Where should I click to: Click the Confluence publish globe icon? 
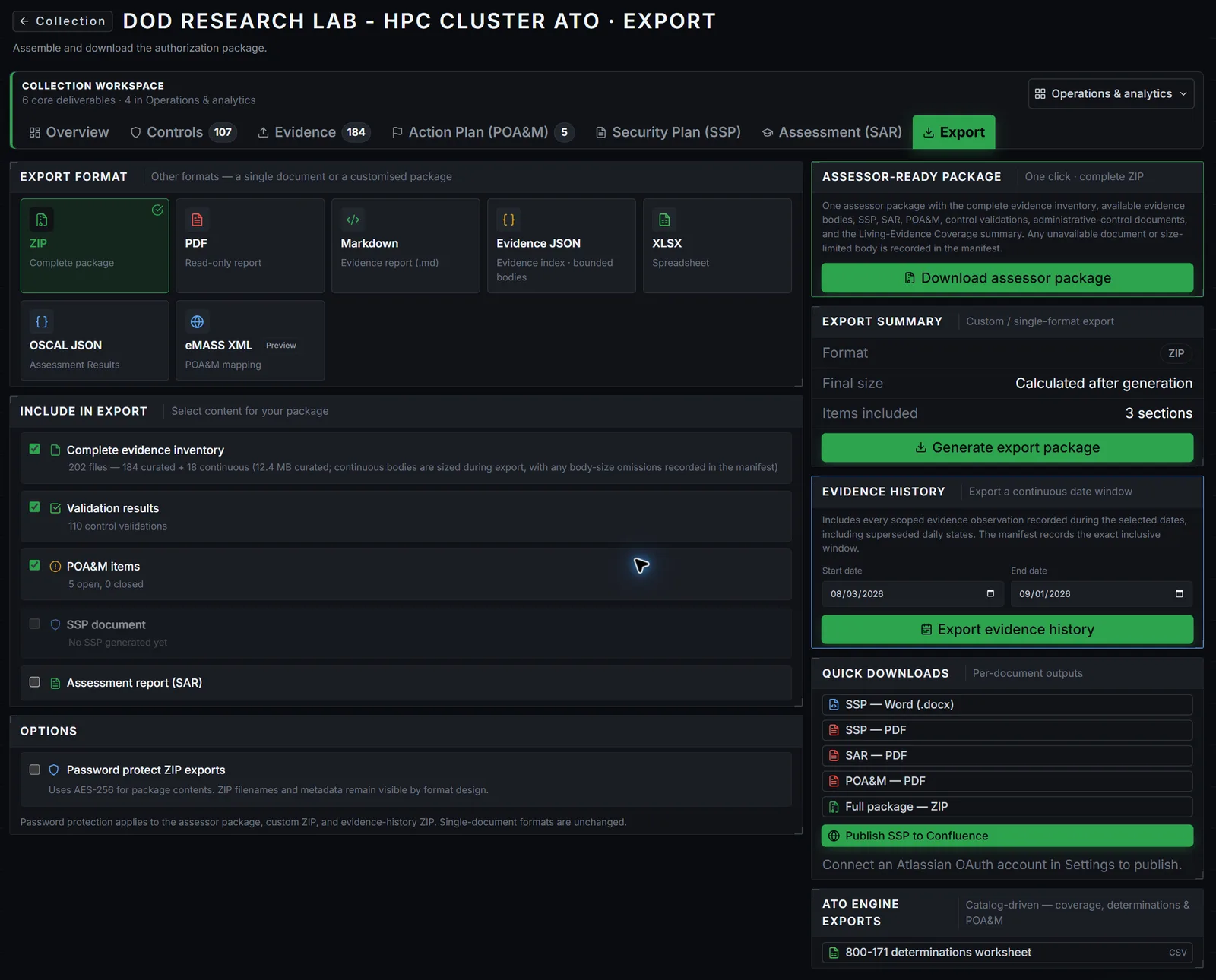(x=834, y=836)
